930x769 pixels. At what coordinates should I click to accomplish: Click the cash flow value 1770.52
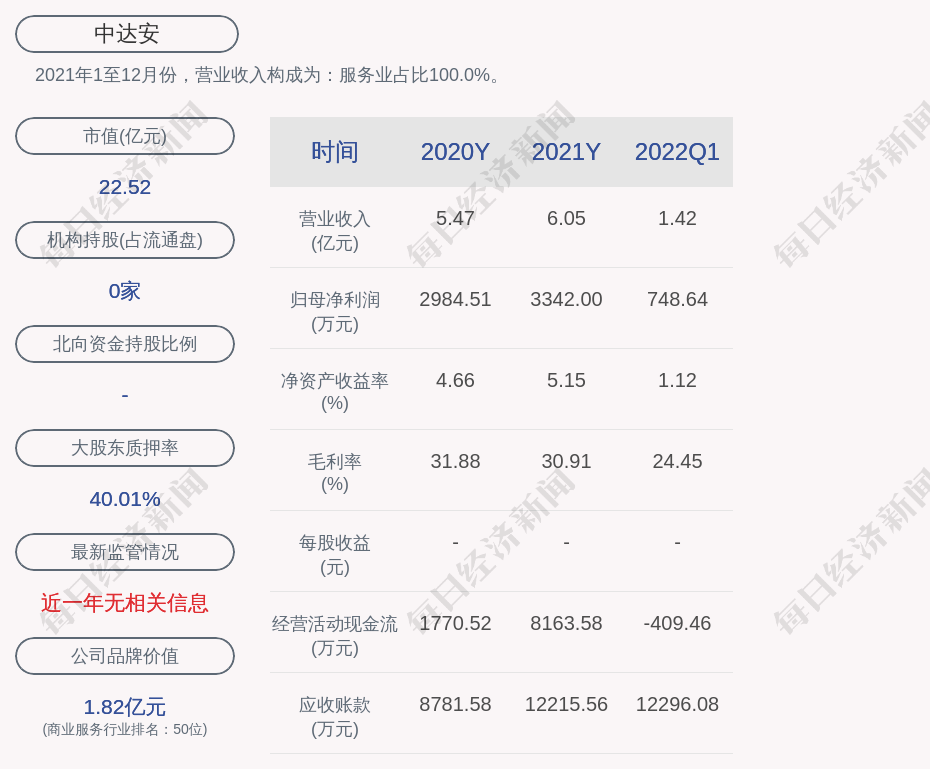pos(455,623)
